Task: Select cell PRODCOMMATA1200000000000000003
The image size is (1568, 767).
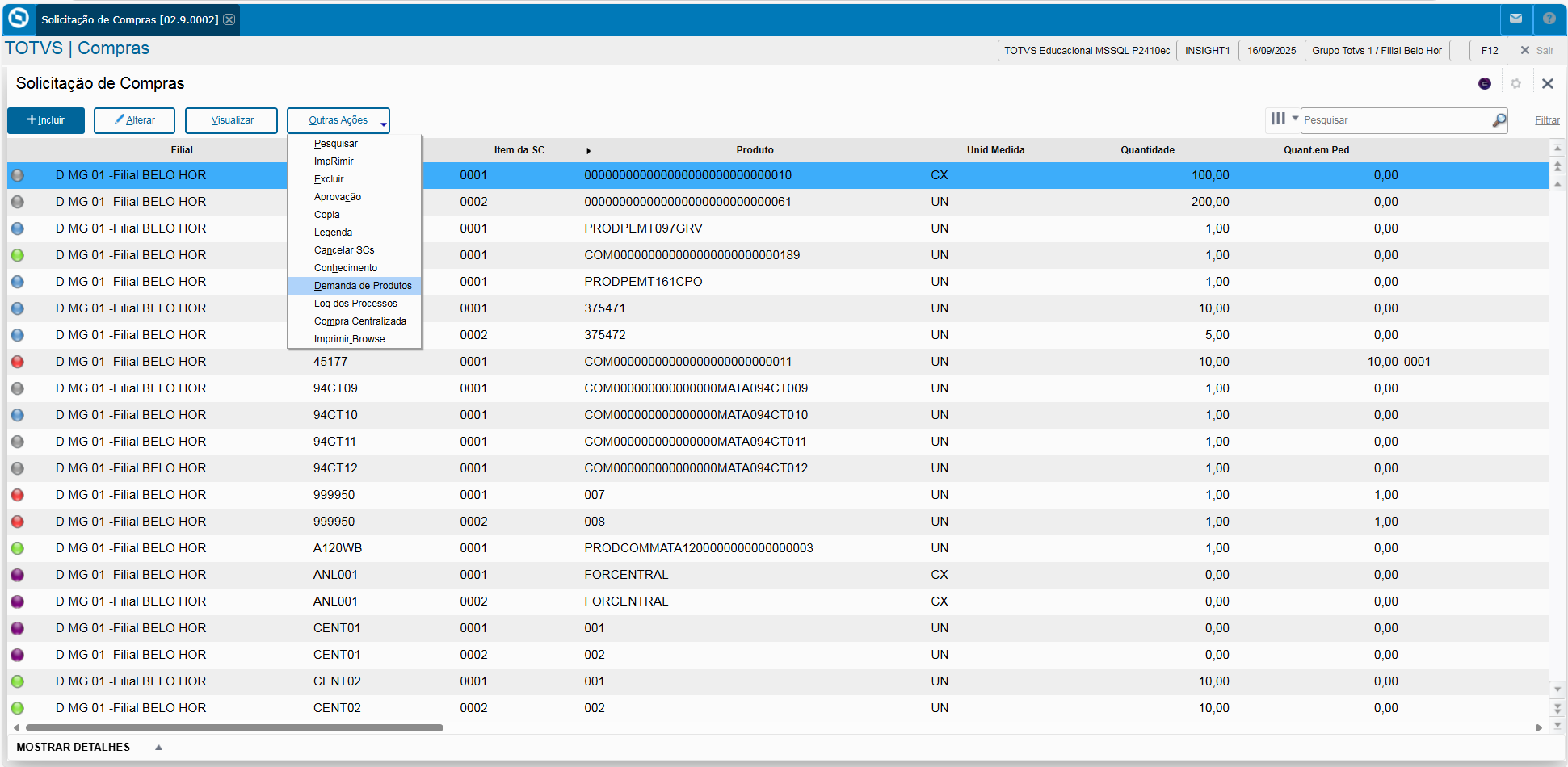Action: point(699,548)
